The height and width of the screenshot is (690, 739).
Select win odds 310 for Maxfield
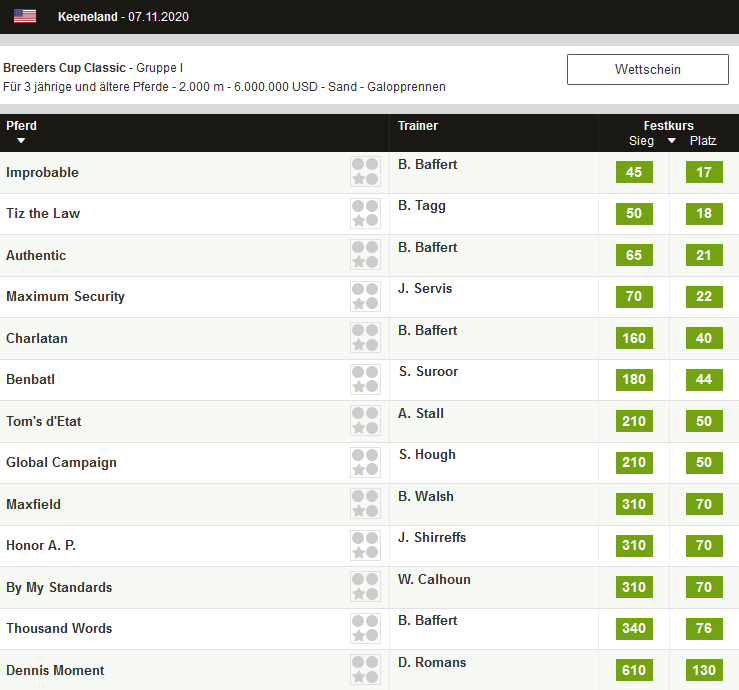pos(634,504)
